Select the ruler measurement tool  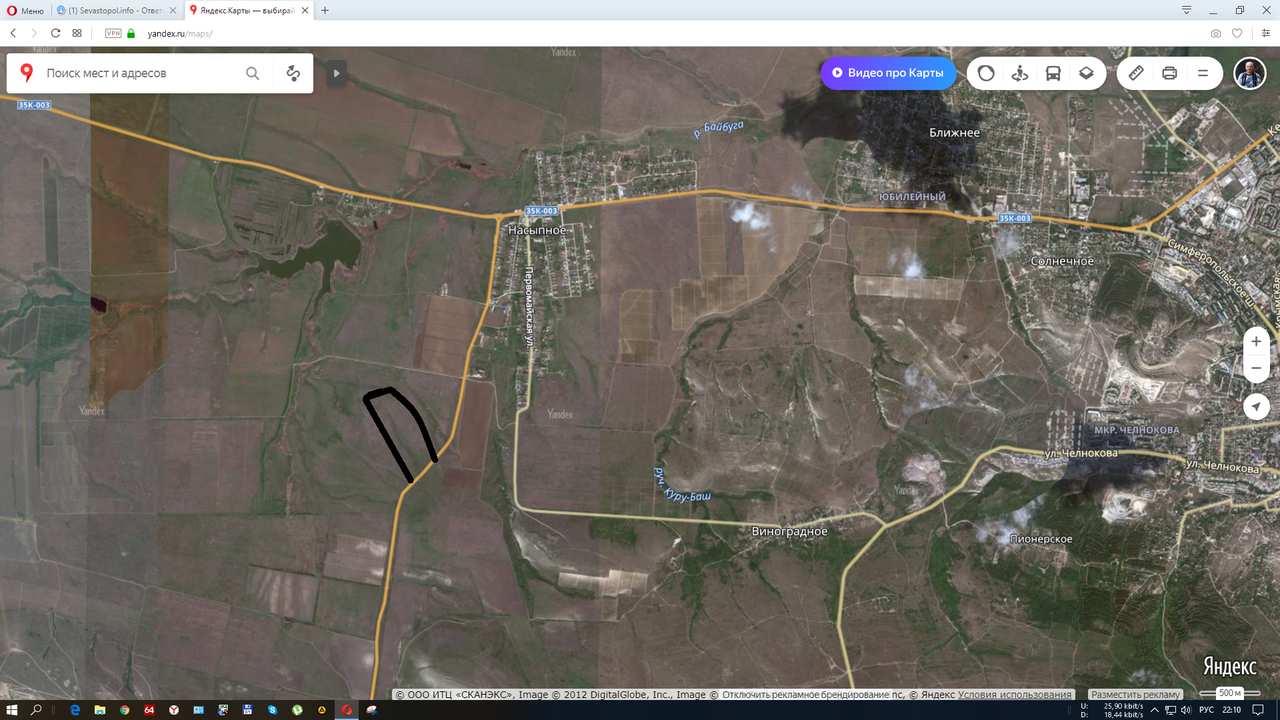(x=1136, y=73)
